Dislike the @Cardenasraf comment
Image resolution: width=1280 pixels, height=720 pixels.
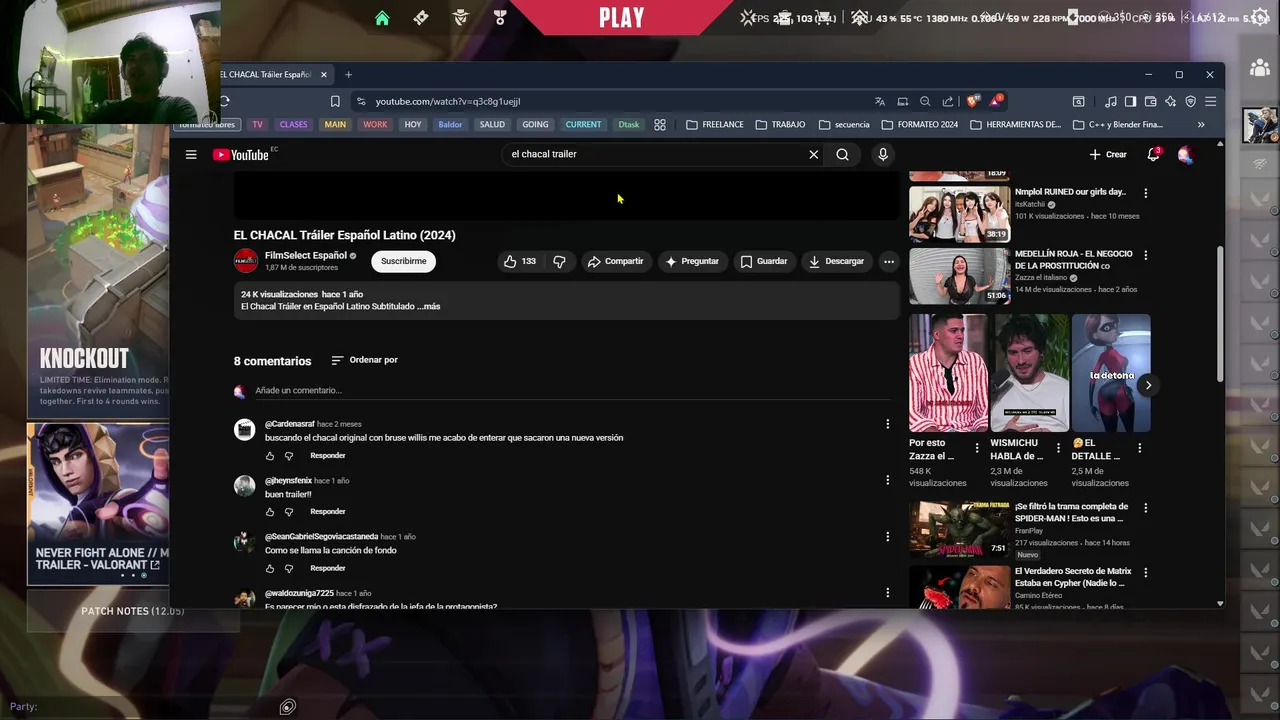(289, 456)
